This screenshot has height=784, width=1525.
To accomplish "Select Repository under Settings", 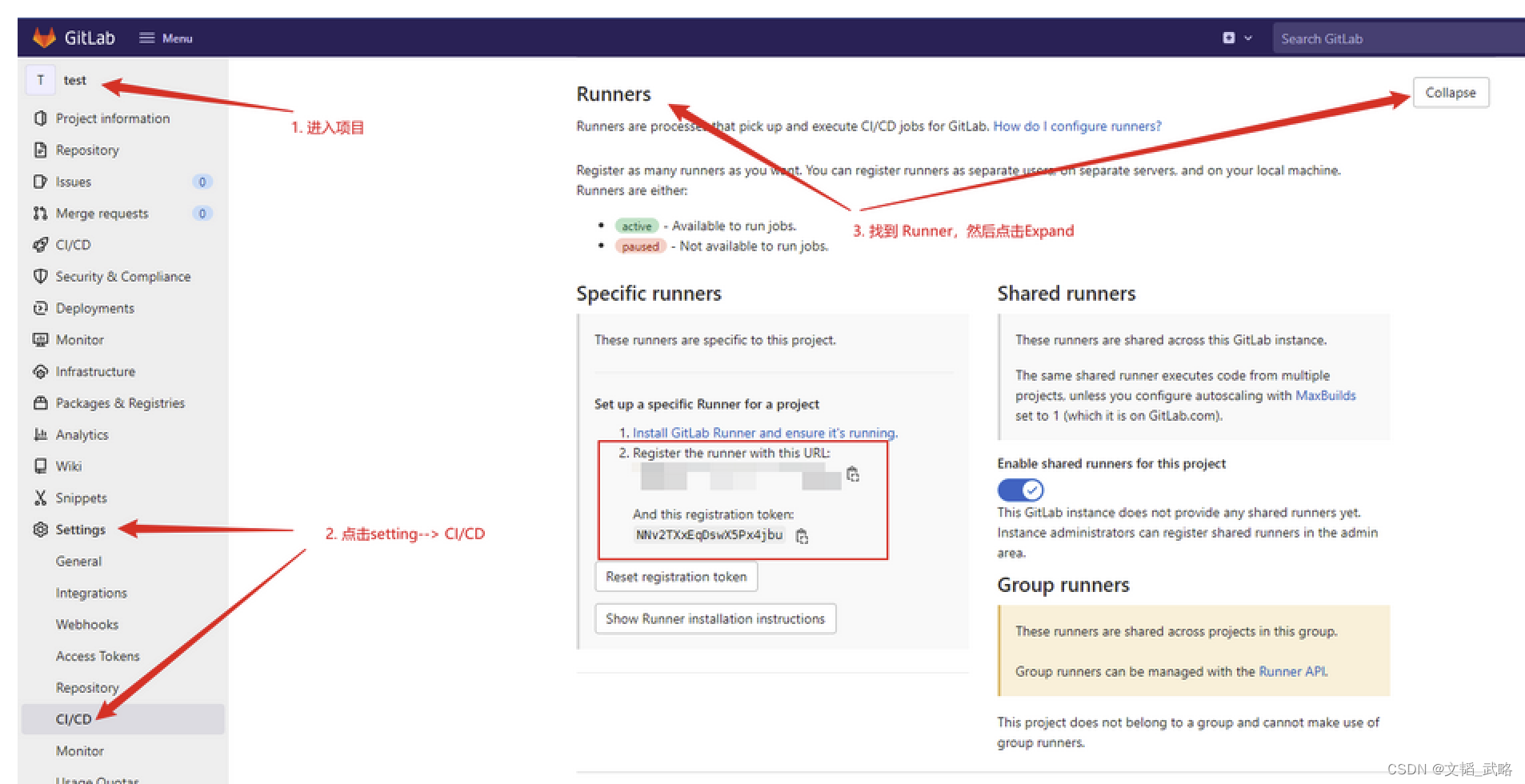I will 87,688.
